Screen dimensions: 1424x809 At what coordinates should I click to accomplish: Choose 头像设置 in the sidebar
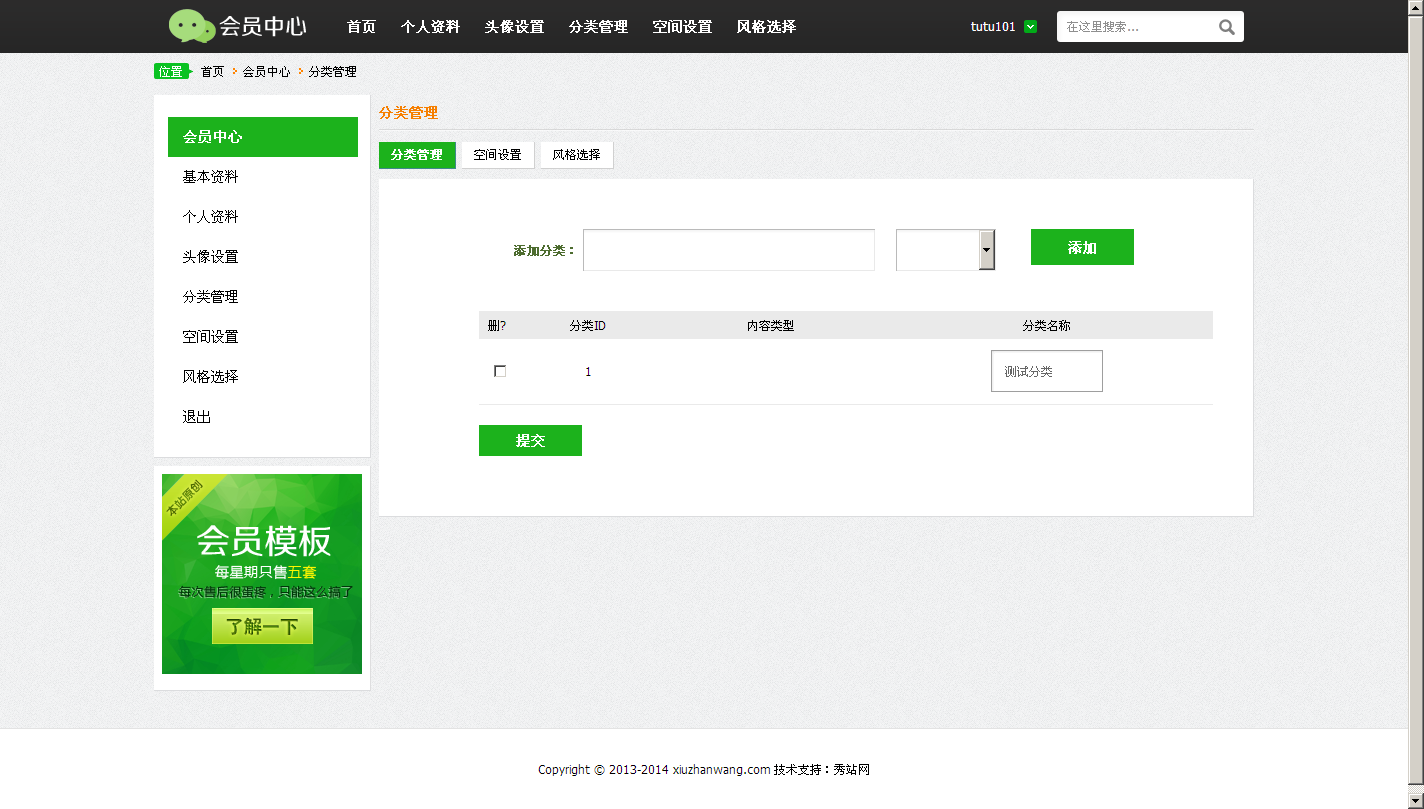coord(210,257)
